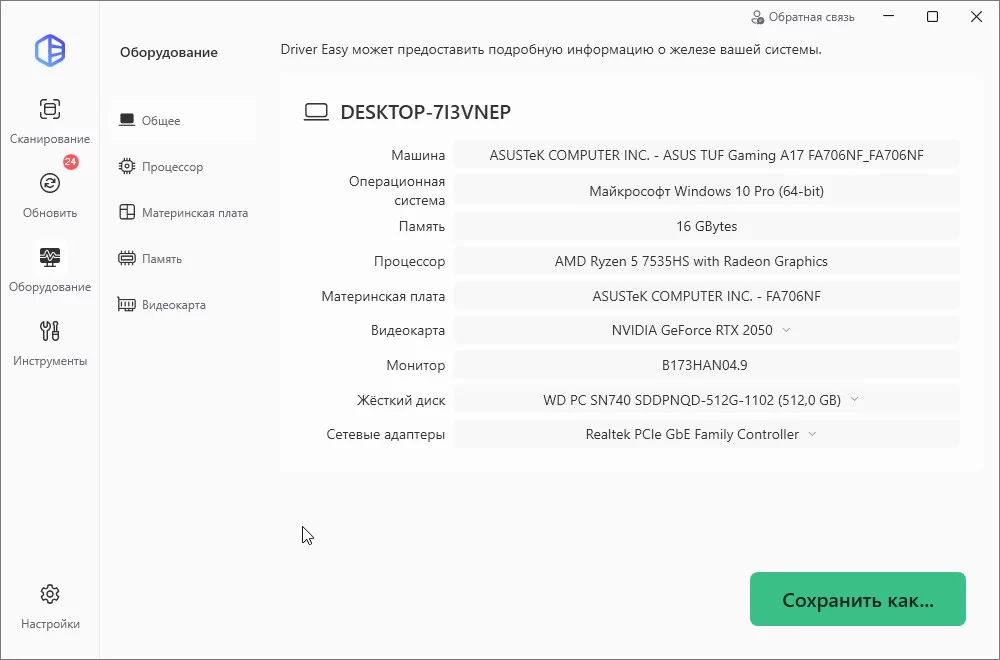The height and width of the screenshot is (660, 1000).
Task: Click the red 24 updates badge
Action: (71, 162)
